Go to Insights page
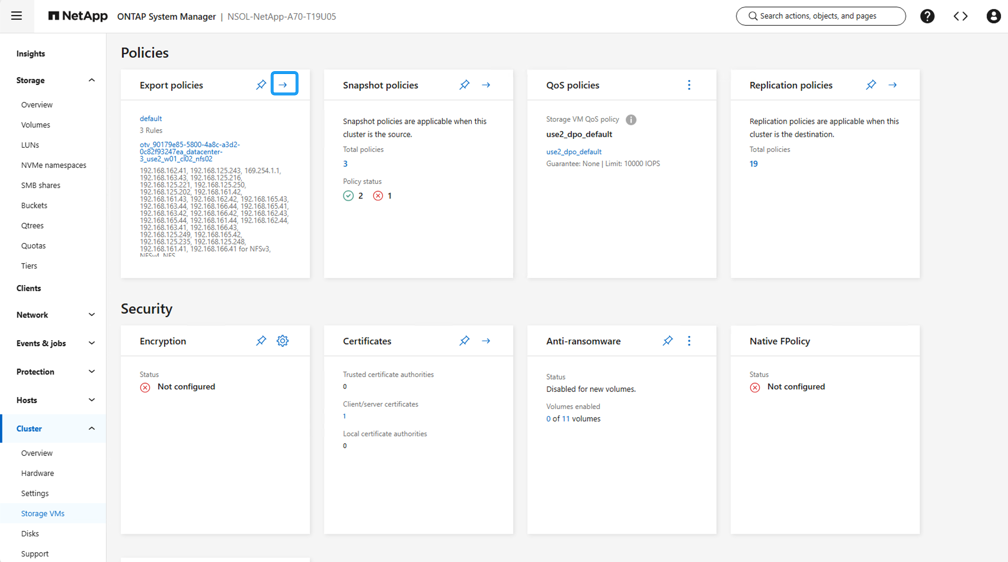 (x=31, y=54)
